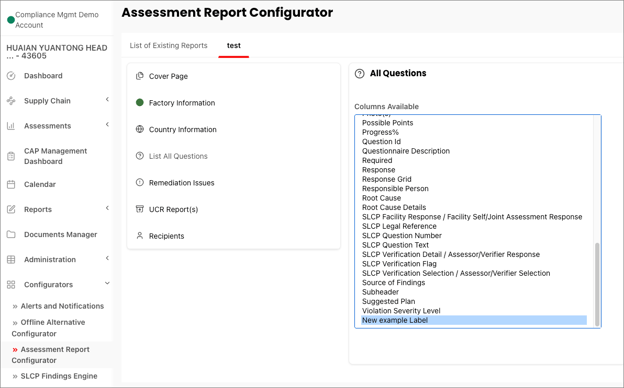Select 'SLCP Verification Flag' column option

tap(399, 264)
